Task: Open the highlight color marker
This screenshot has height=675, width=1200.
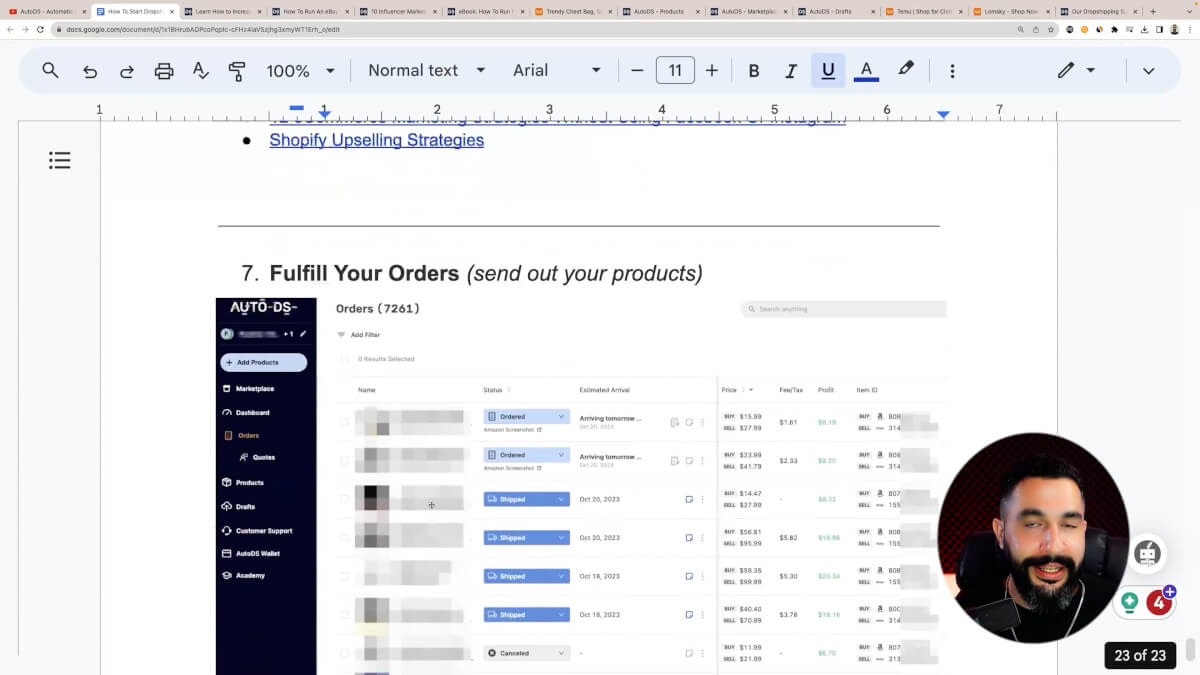Action: click(x=906, y=70)
